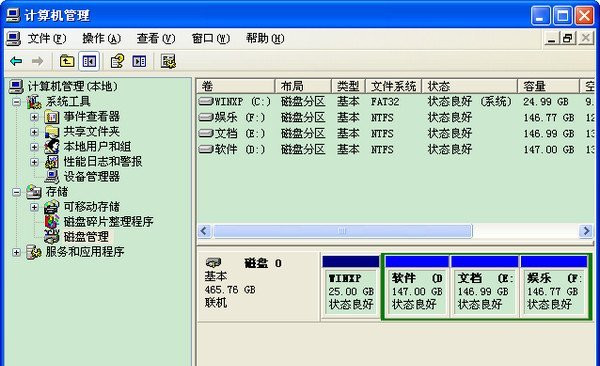This screenshot has height=366, width=600.
Task: Click the 磁盘管理 drive icon in the tree
Action: coord(52,237)
